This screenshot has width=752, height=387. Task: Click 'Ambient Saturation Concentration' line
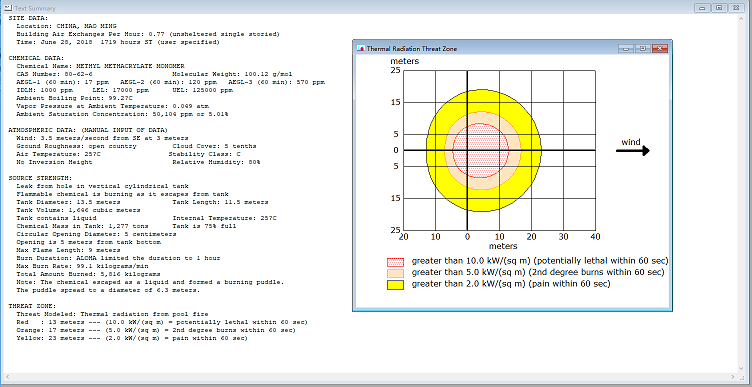click(x=122, y=114)
